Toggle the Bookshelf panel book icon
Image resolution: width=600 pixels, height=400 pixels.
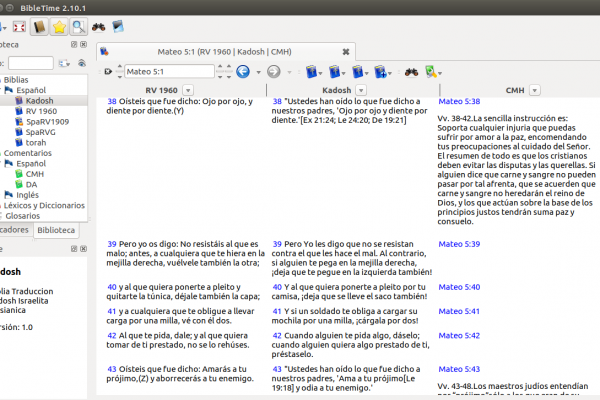[39, 27]
